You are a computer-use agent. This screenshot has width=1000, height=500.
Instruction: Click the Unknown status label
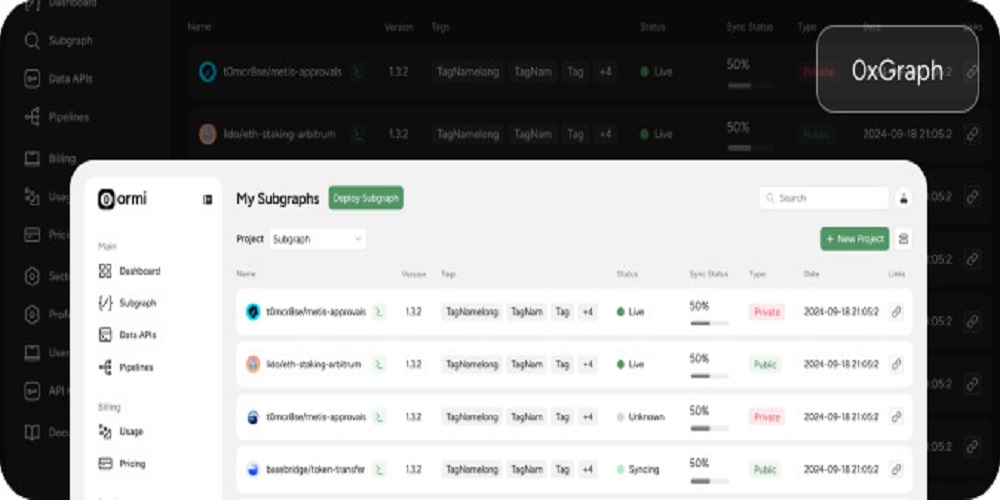pyautogui.click(x=640, y=417)
